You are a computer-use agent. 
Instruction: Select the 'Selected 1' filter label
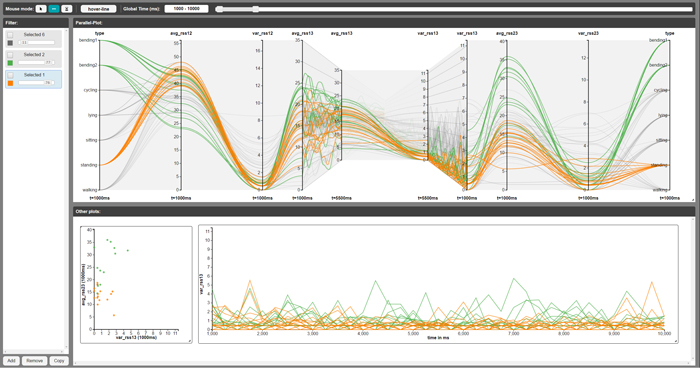click(x=34, y=75)
